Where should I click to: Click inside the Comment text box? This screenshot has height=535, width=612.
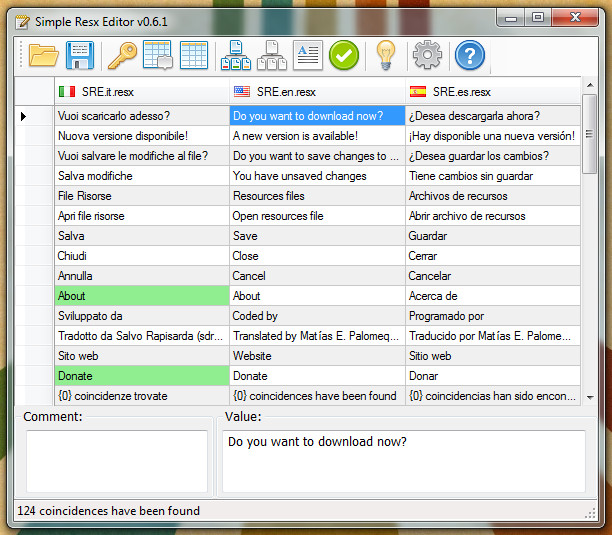117,461
